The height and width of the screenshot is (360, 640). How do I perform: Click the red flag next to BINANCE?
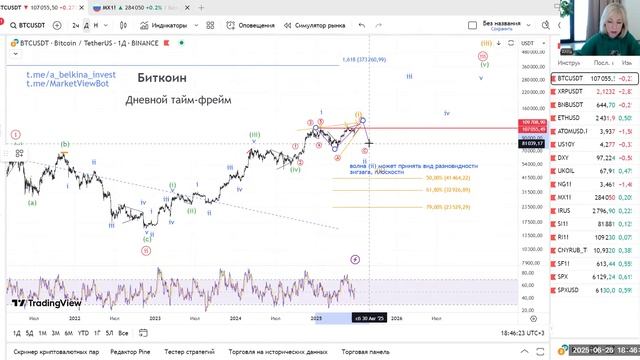167,43
